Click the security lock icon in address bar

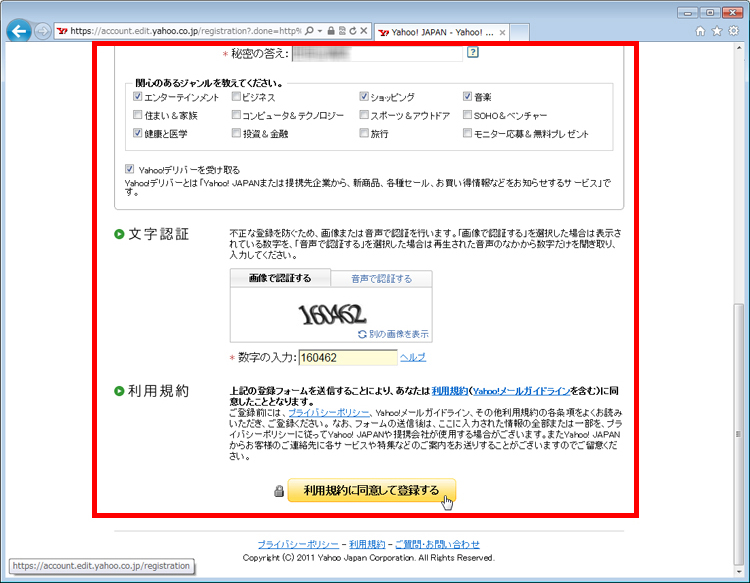coord(331,31)
